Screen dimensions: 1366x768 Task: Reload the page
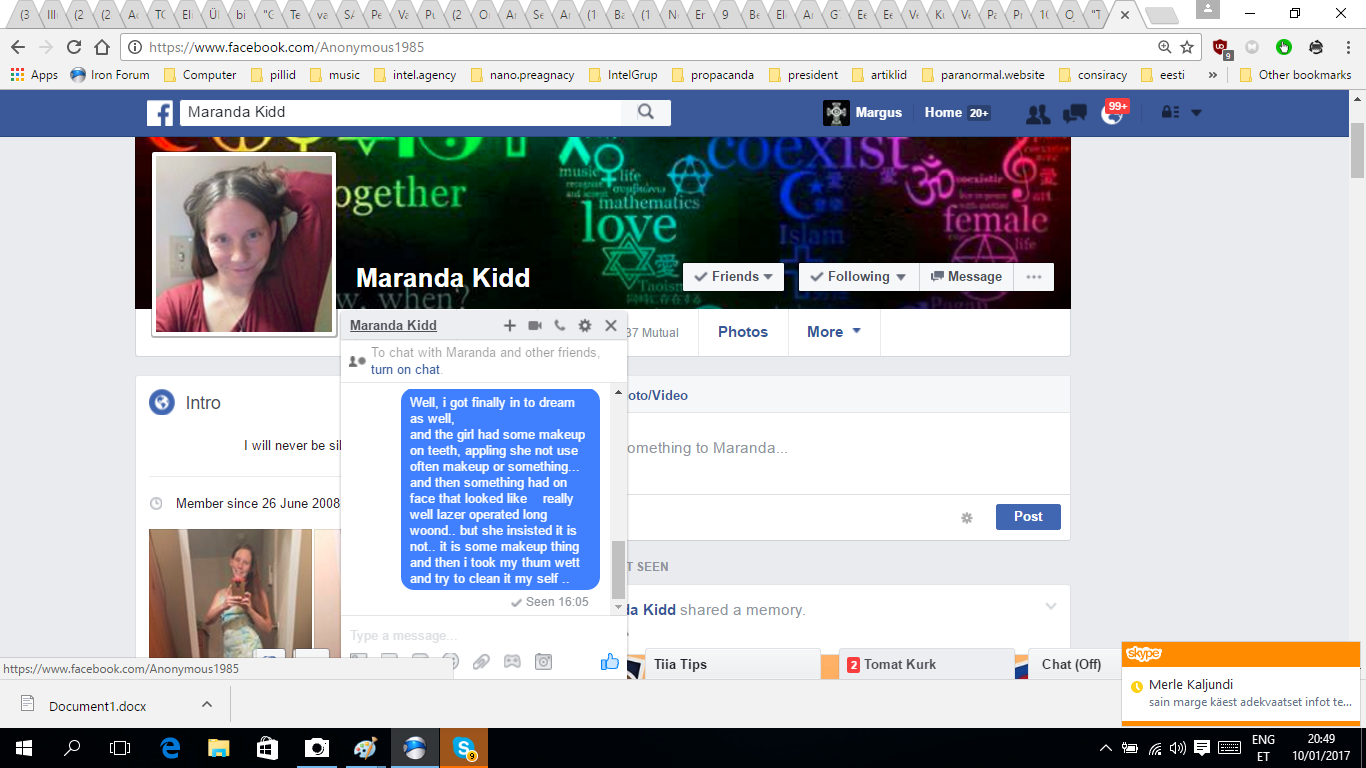pyautogui.click(x=74, y=47)
